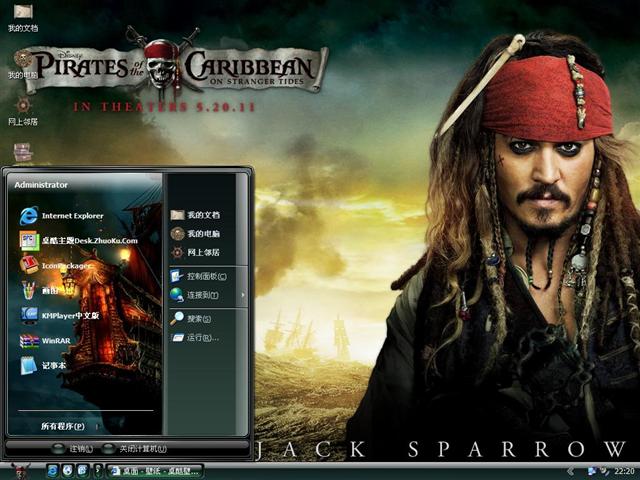
Task: Launch IconPackager from Start menu
Action: pyautogui.click(x=56, y=266)
